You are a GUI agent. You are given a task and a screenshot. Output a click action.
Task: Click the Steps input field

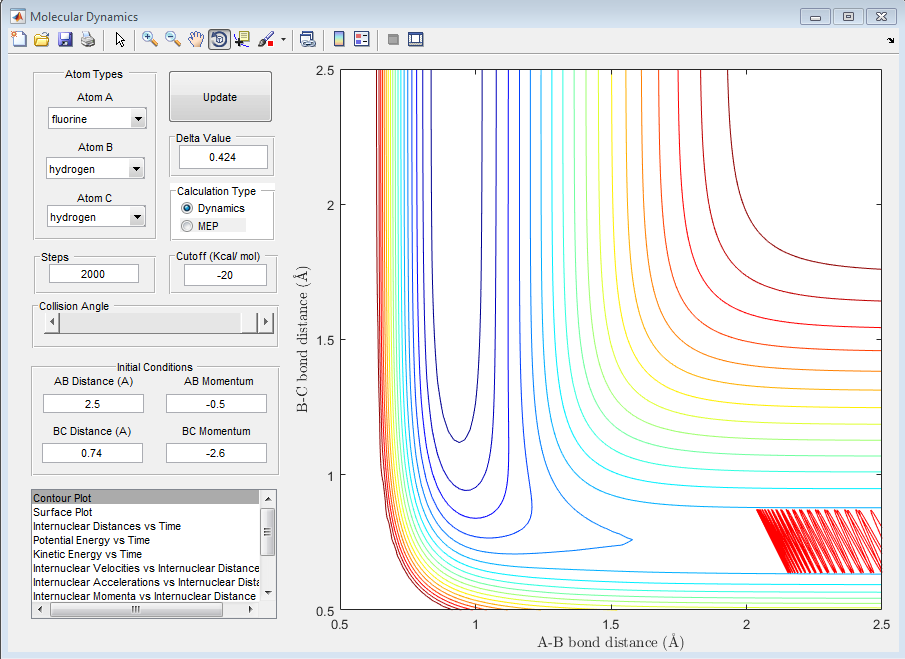[95, 274]
